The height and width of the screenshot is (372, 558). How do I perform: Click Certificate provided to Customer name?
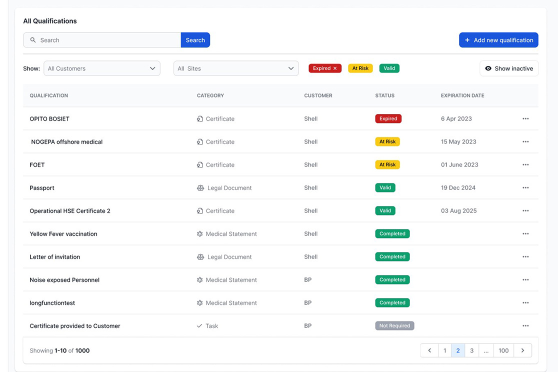(75, 326)
